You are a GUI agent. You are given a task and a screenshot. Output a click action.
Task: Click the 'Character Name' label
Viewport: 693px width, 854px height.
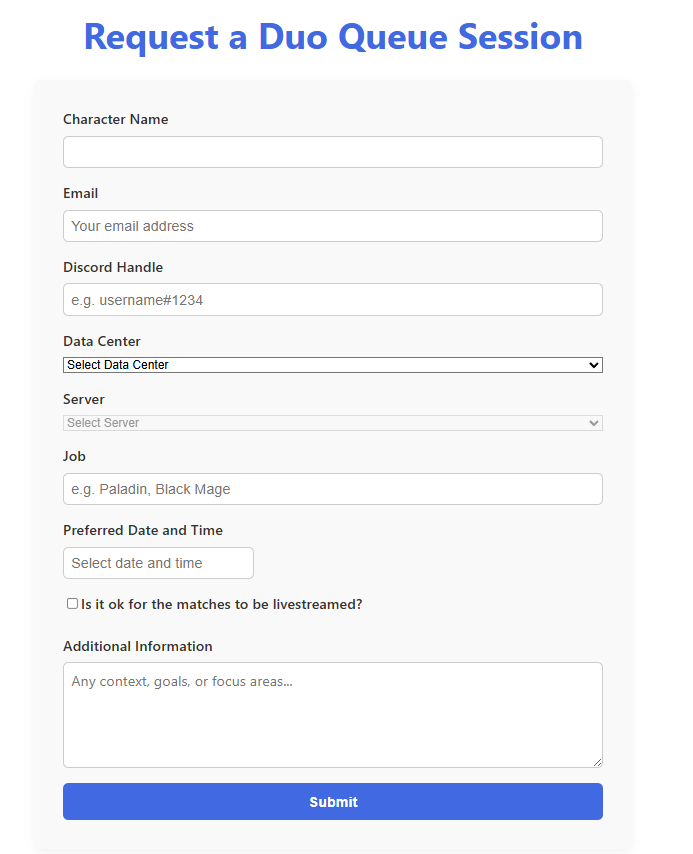pos(115,119)
